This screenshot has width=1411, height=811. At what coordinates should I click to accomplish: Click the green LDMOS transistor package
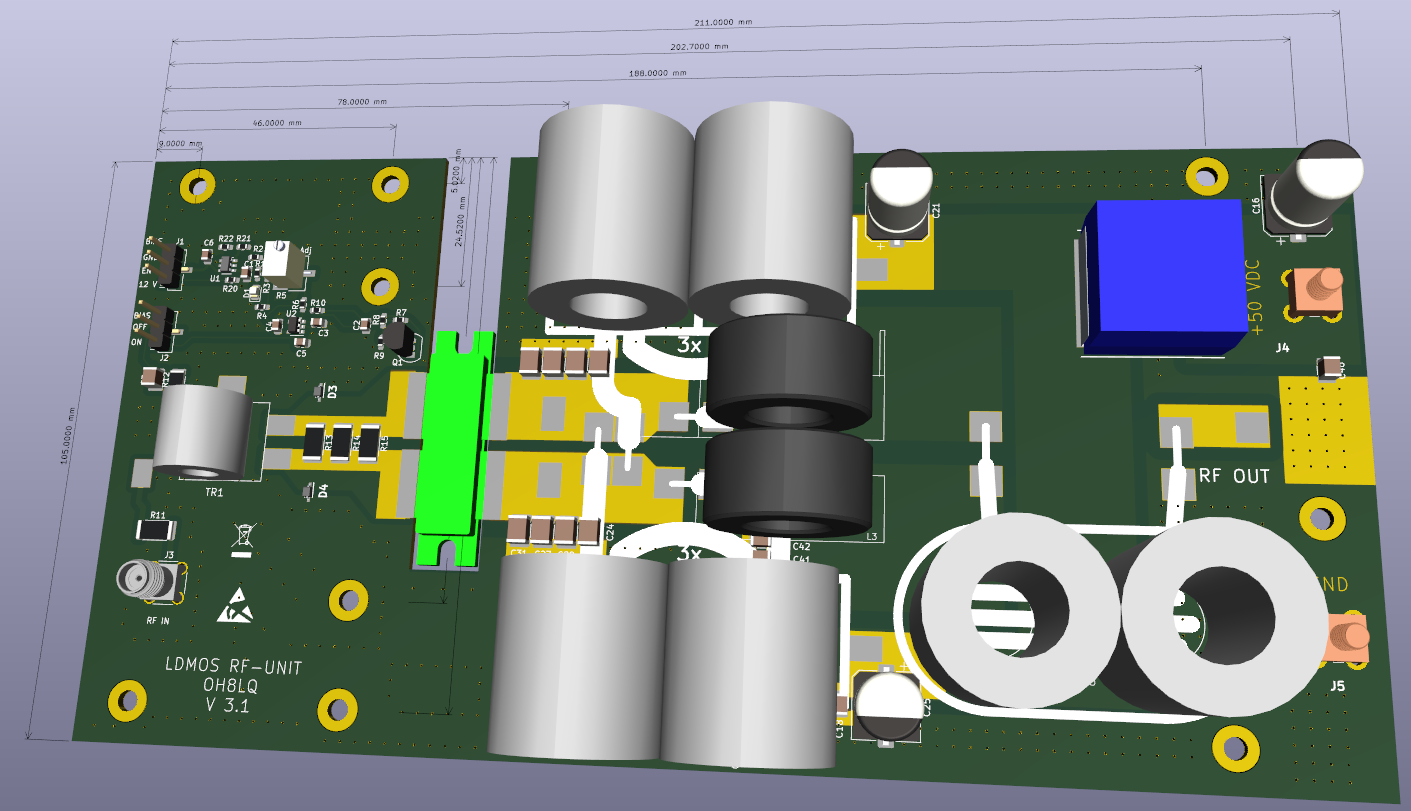[x=453, y=449]
